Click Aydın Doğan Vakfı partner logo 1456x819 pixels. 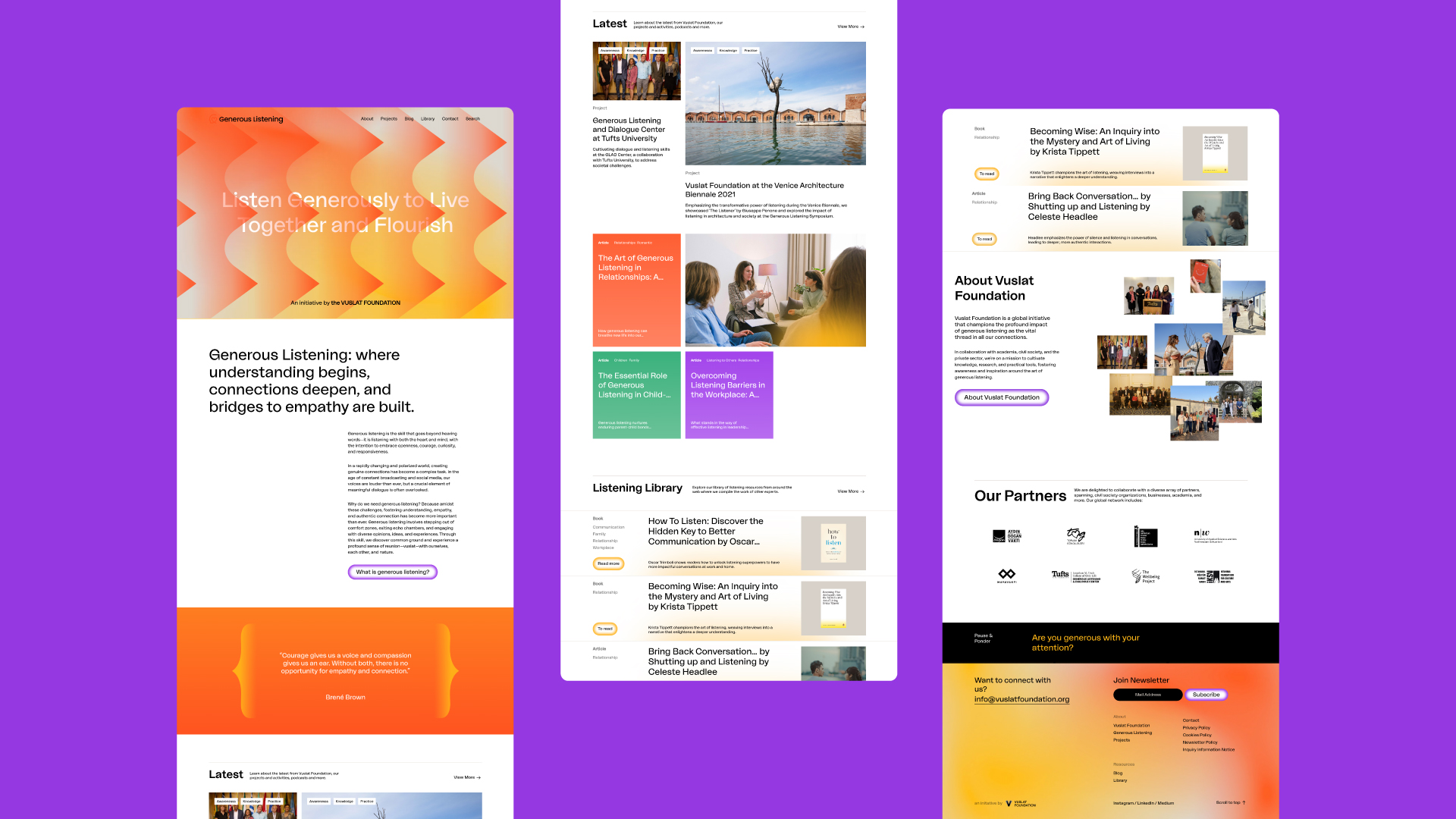(x=1007, y=536)
